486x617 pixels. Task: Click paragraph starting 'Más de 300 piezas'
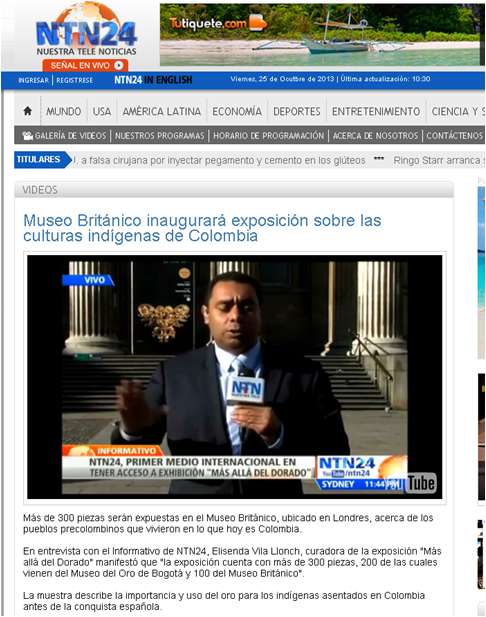pos(228,523)
